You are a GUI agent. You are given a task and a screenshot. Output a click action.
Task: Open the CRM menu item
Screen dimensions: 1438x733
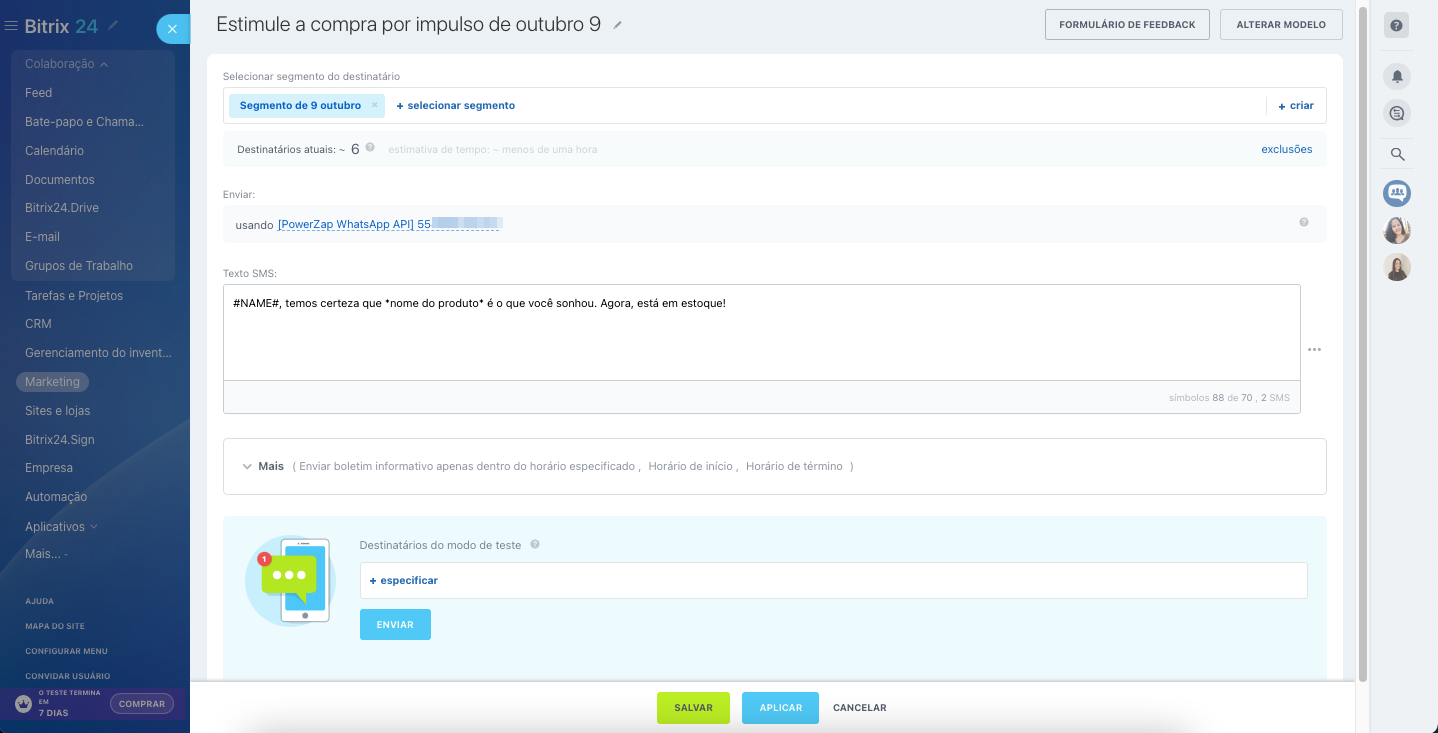coord(38,324)
